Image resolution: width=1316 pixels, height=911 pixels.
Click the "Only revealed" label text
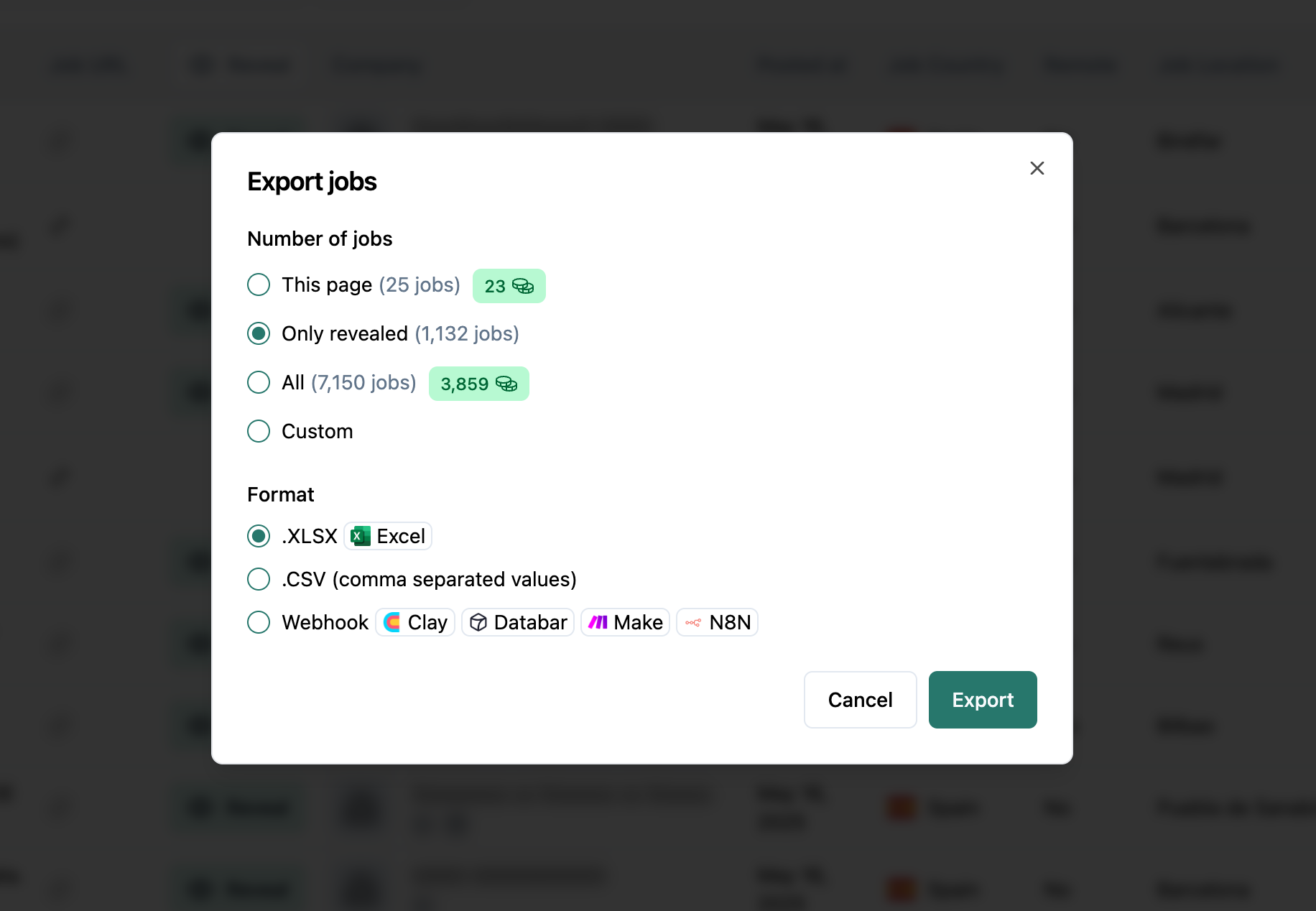click(345, 334)
